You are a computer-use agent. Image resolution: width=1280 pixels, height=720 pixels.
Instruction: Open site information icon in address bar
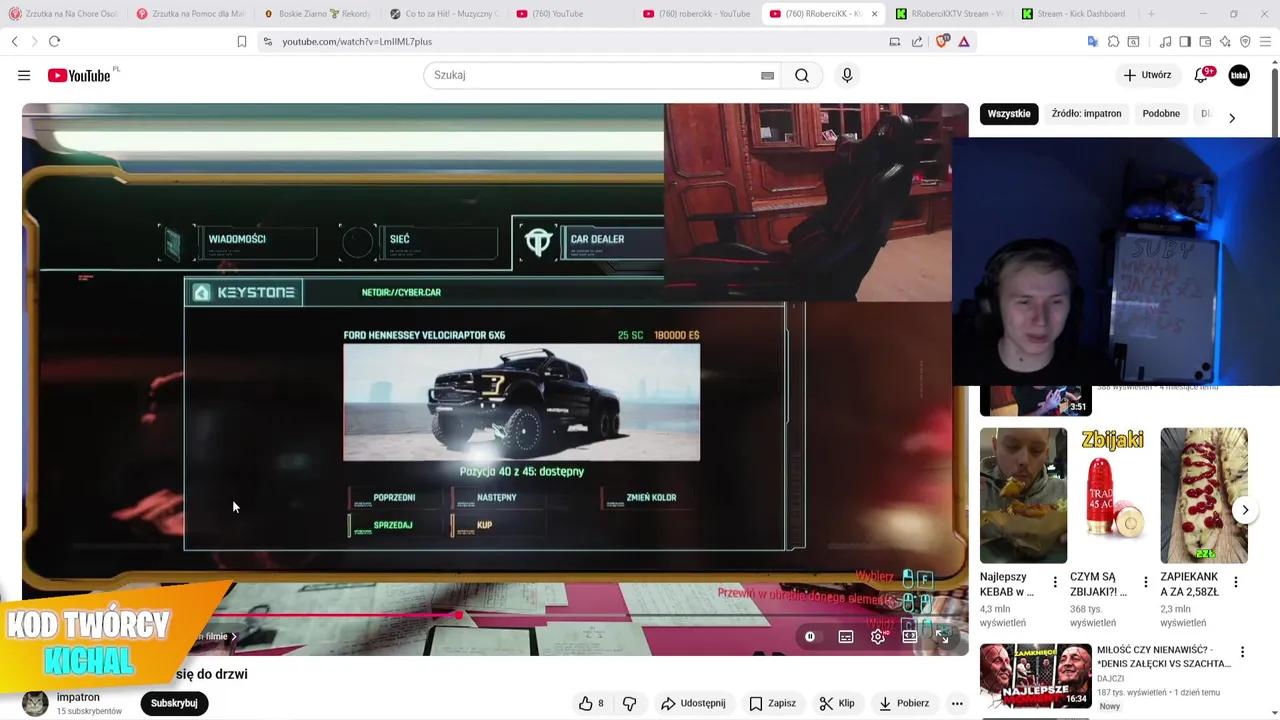(x=267, y=41)
